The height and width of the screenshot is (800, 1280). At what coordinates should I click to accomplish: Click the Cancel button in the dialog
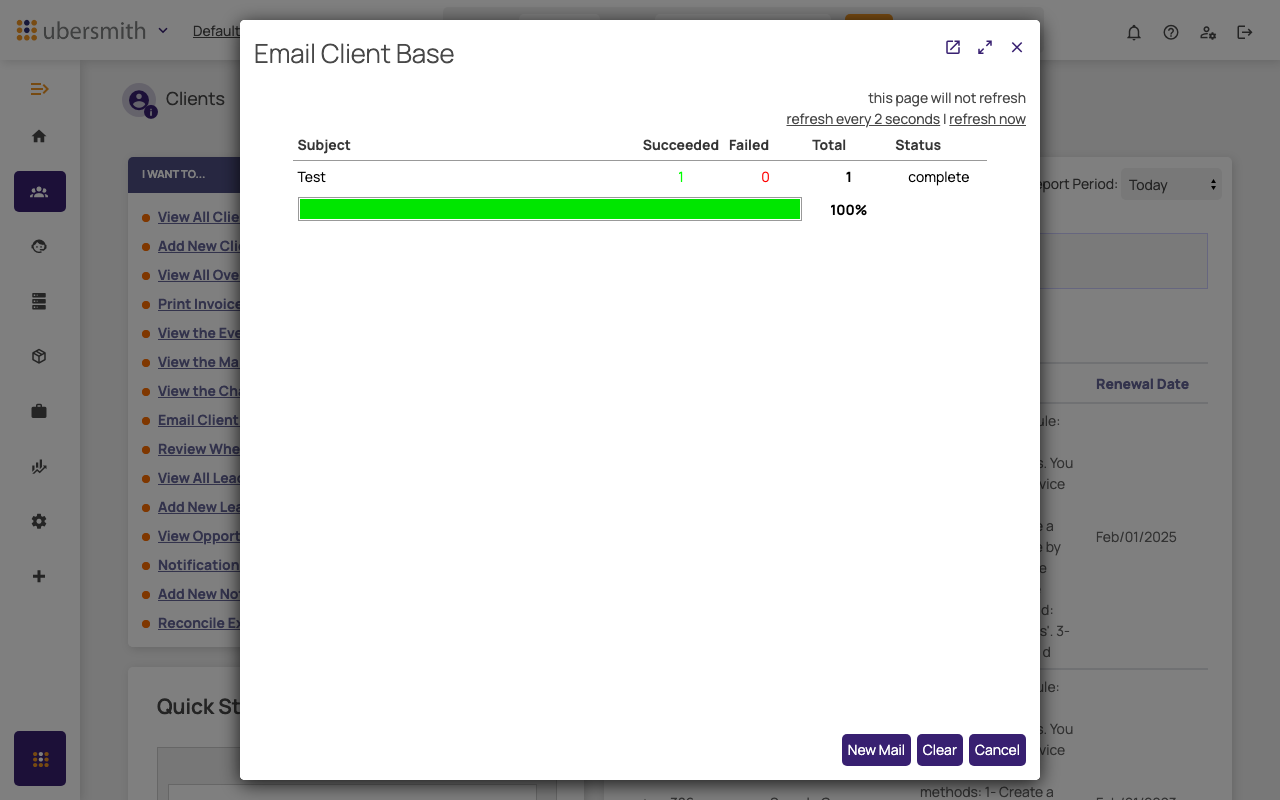coord(997,750)
